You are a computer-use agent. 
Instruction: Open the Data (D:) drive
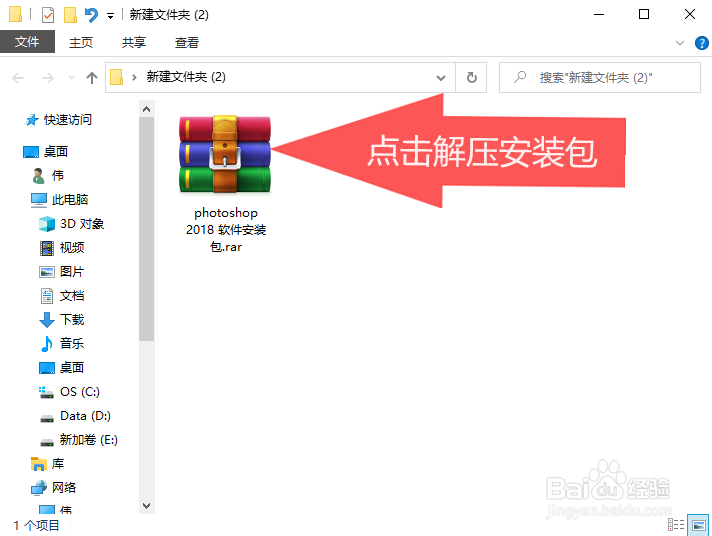85,416
